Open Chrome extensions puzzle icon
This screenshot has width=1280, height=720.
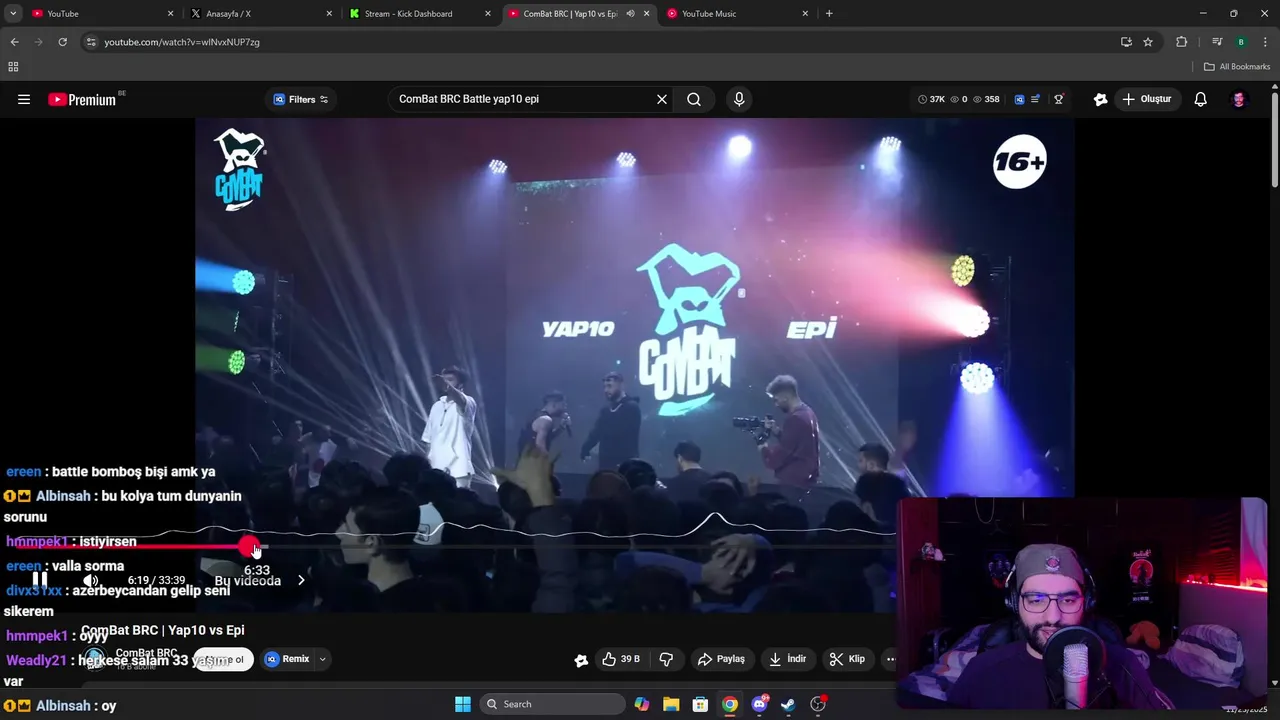click(1181, 42)
